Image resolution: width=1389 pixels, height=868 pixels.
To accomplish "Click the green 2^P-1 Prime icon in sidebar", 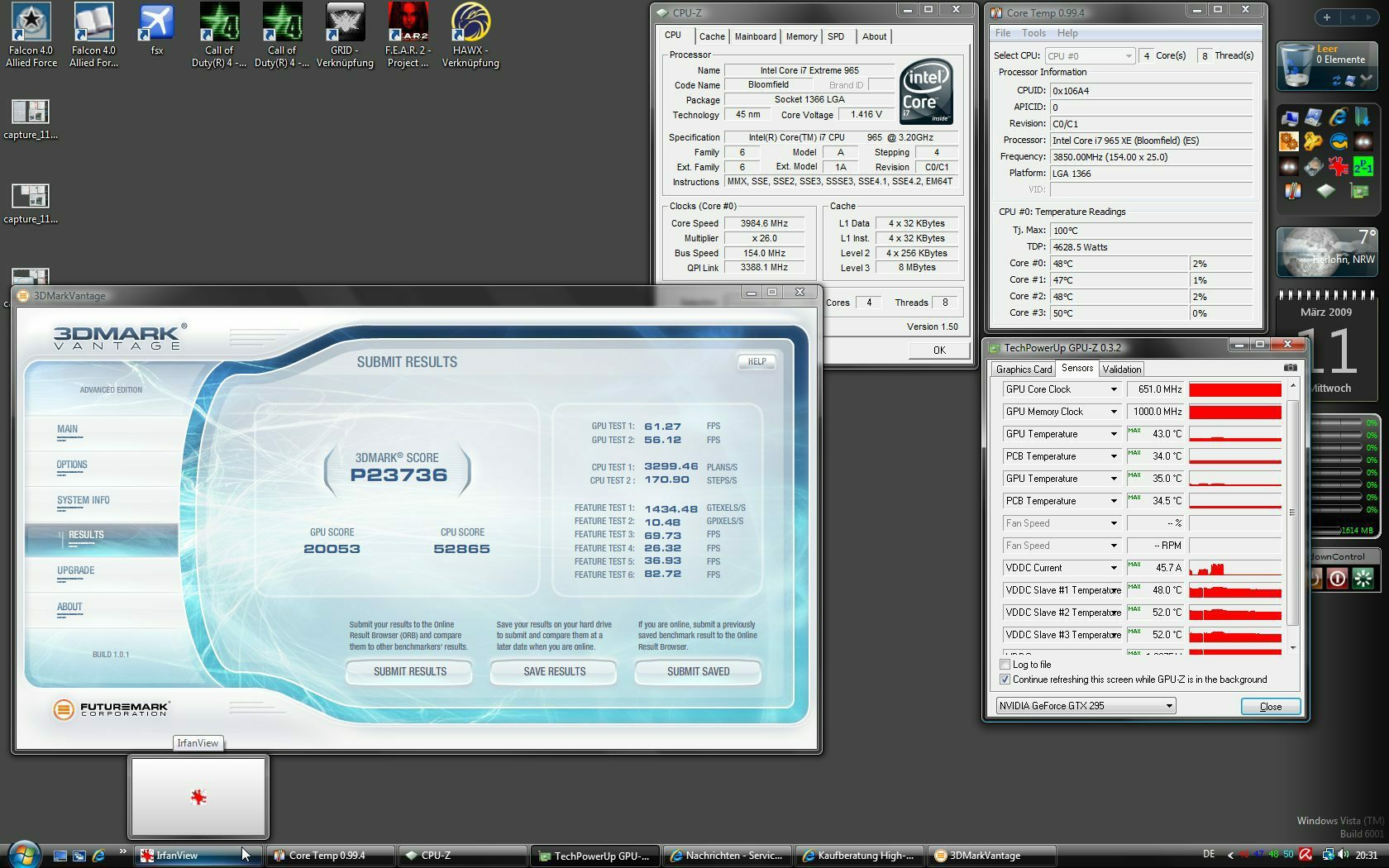I will click(x=1363, y=166).
